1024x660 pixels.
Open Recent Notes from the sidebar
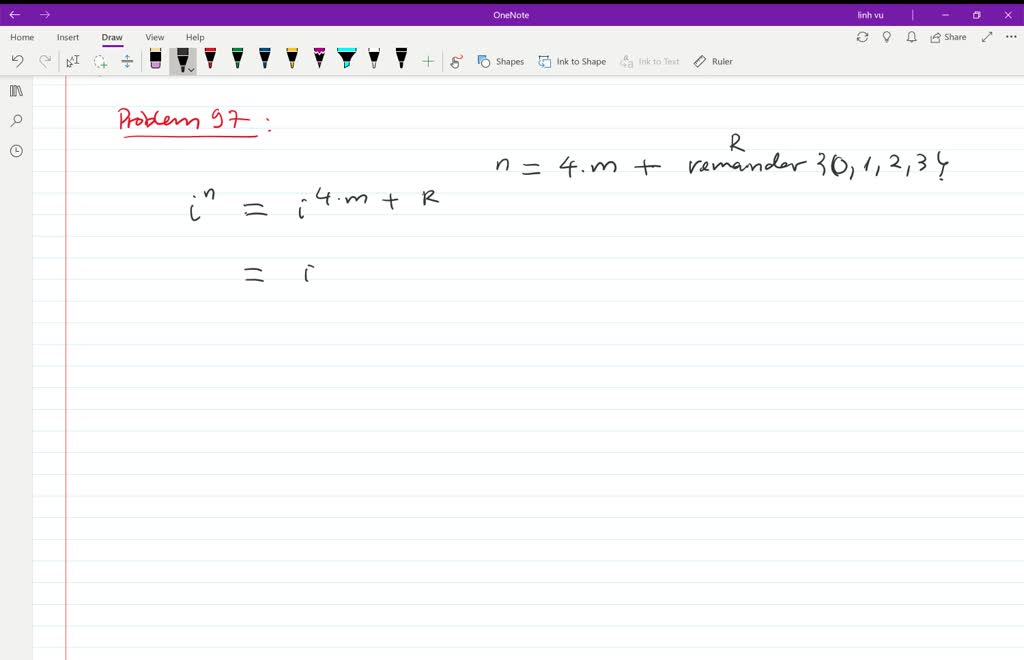(14, 150)
